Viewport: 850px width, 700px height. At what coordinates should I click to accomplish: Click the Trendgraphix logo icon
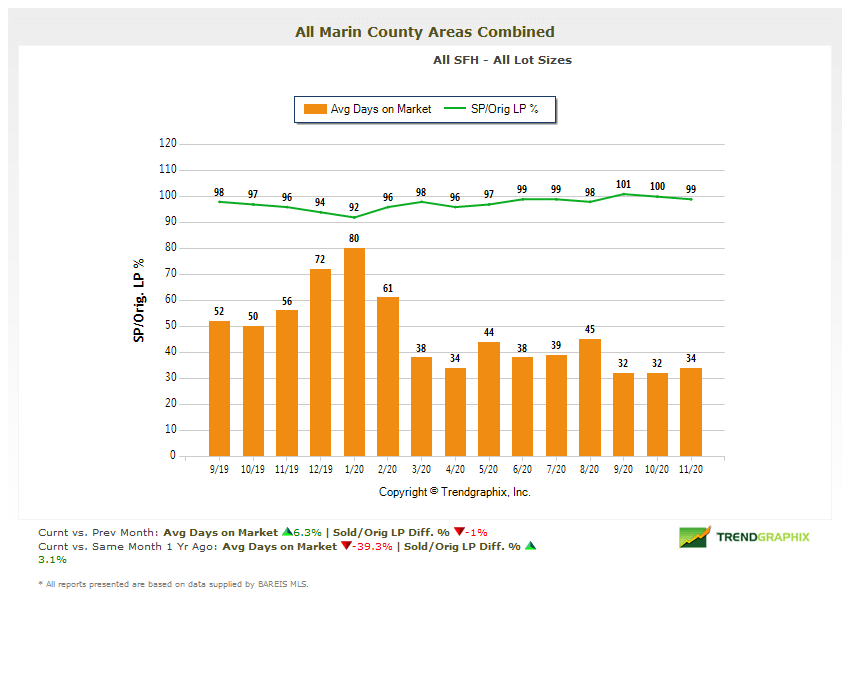tap(695, 537)
